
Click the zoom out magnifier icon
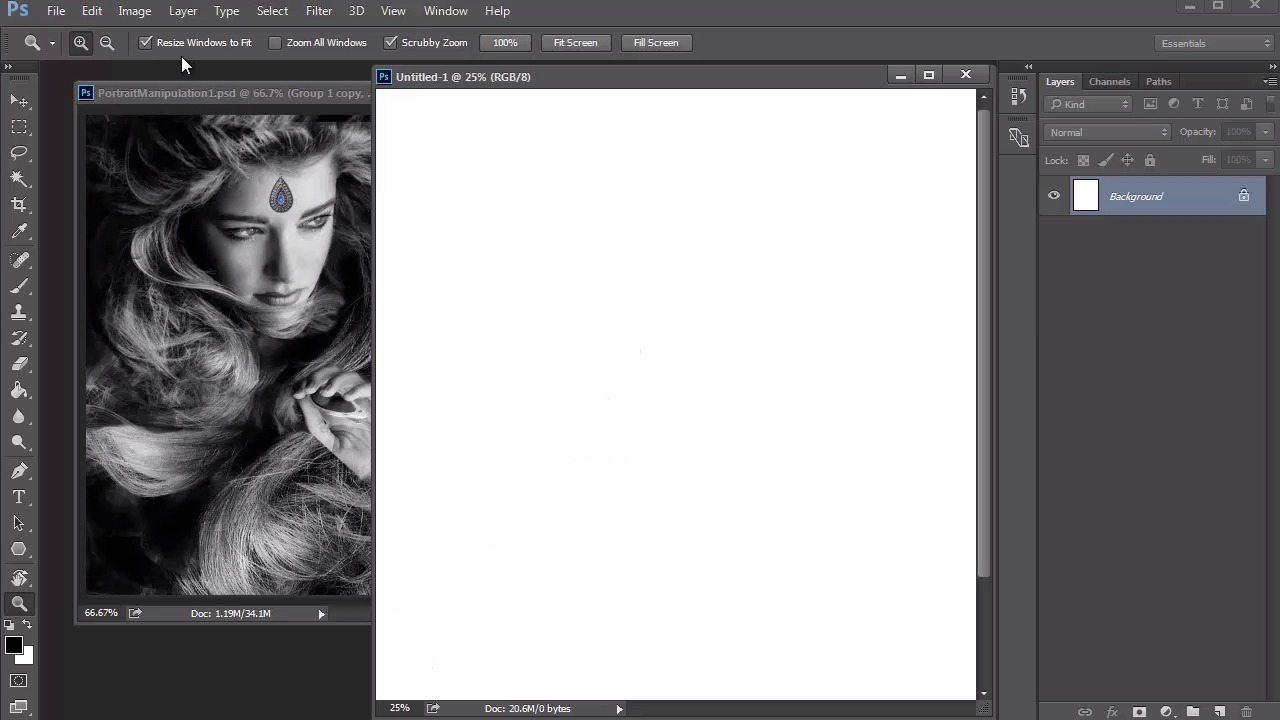point(107,43)
